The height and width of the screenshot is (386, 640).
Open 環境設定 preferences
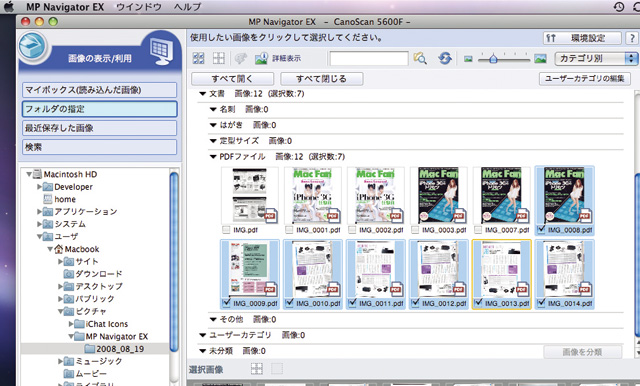(582, 38)
